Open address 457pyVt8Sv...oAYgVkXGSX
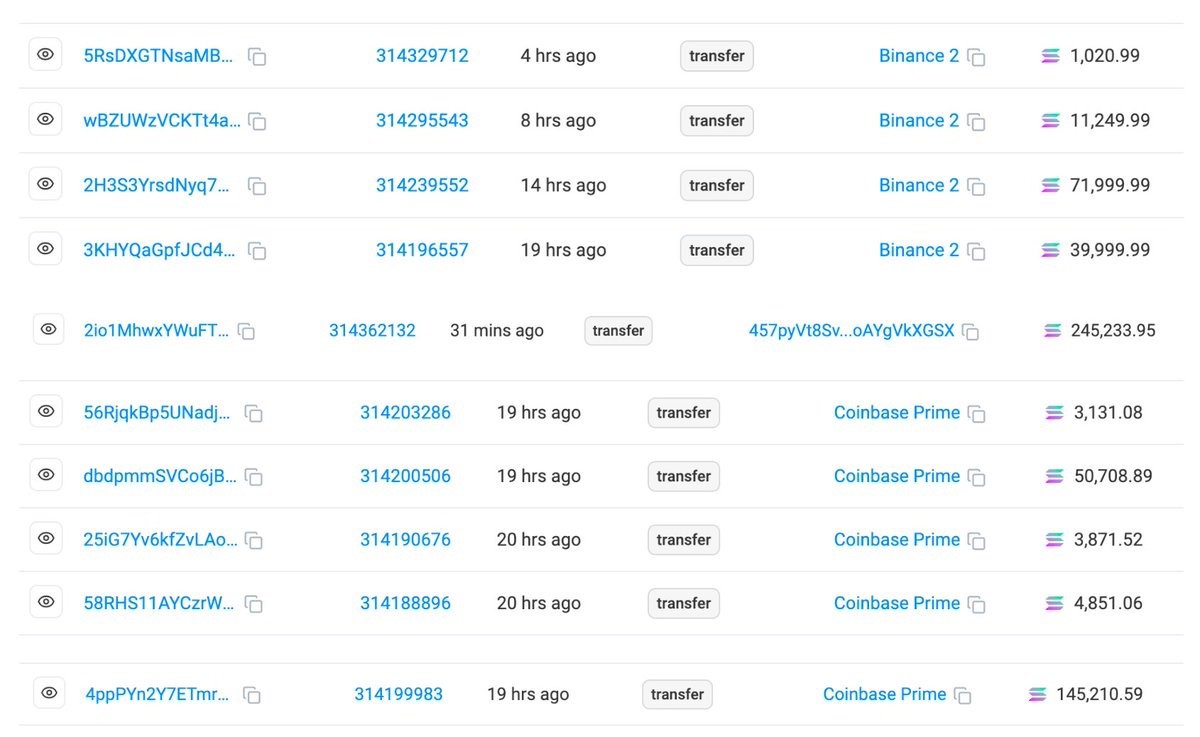 coord(852,330)
